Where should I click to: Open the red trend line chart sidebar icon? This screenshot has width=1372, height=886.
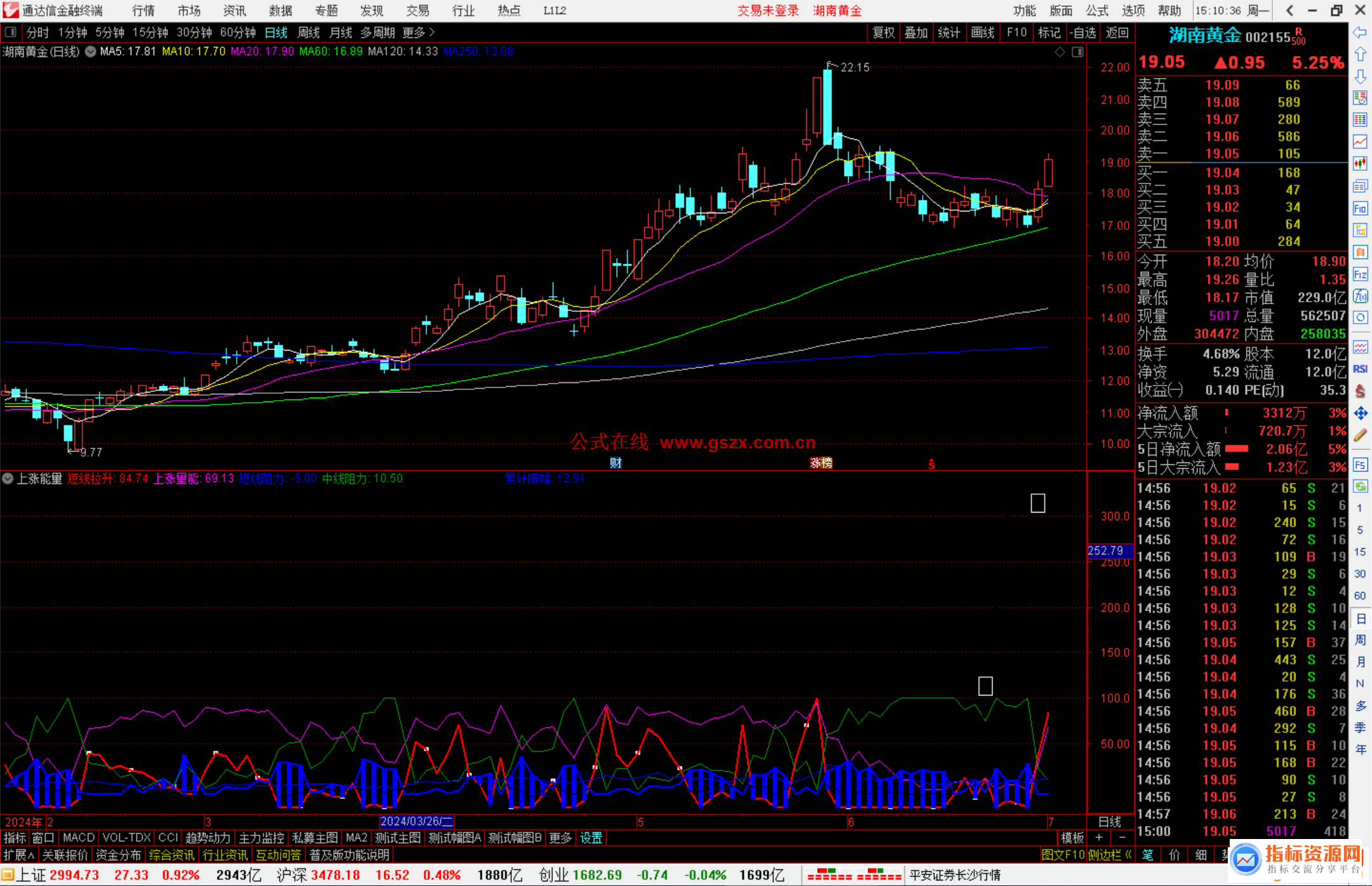click(x=1360, y=142)
